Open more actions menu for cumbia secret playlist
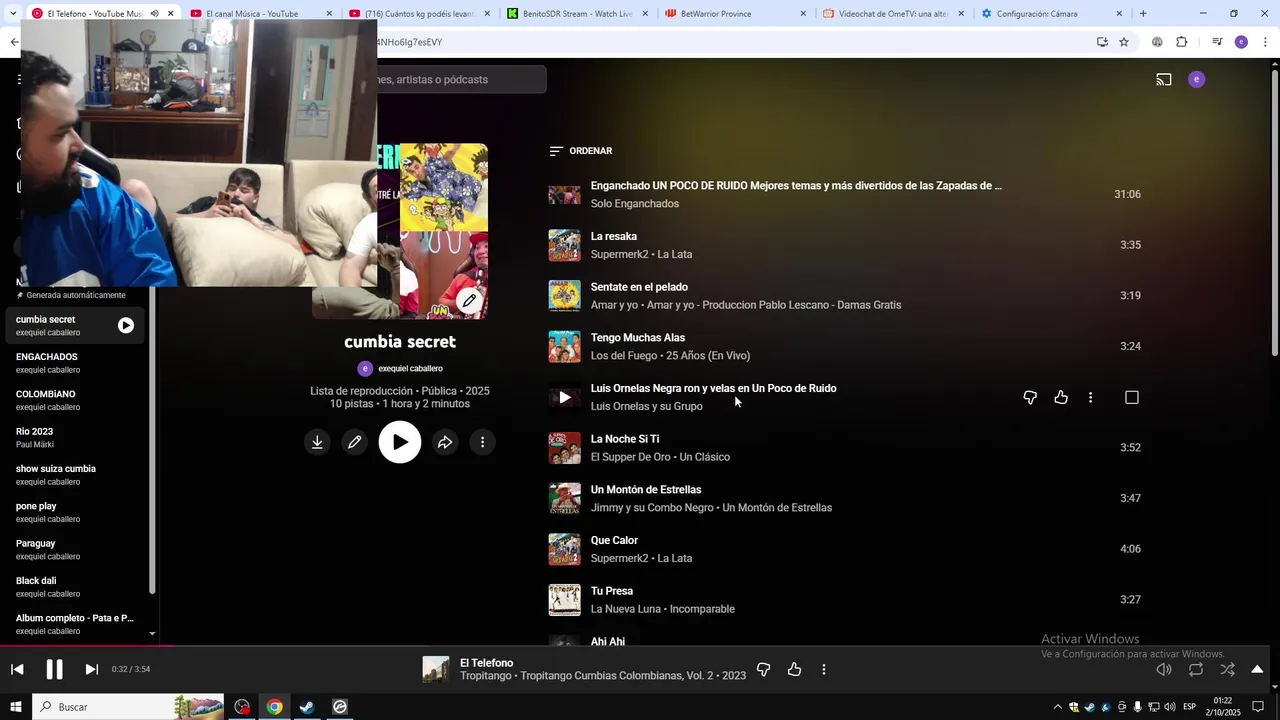The width and height of the screenshot is (1280, 720). click(x=482, y=442)
